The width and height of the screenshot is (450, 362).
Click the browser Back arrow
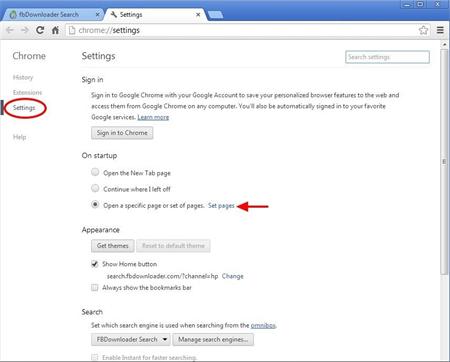10,30
